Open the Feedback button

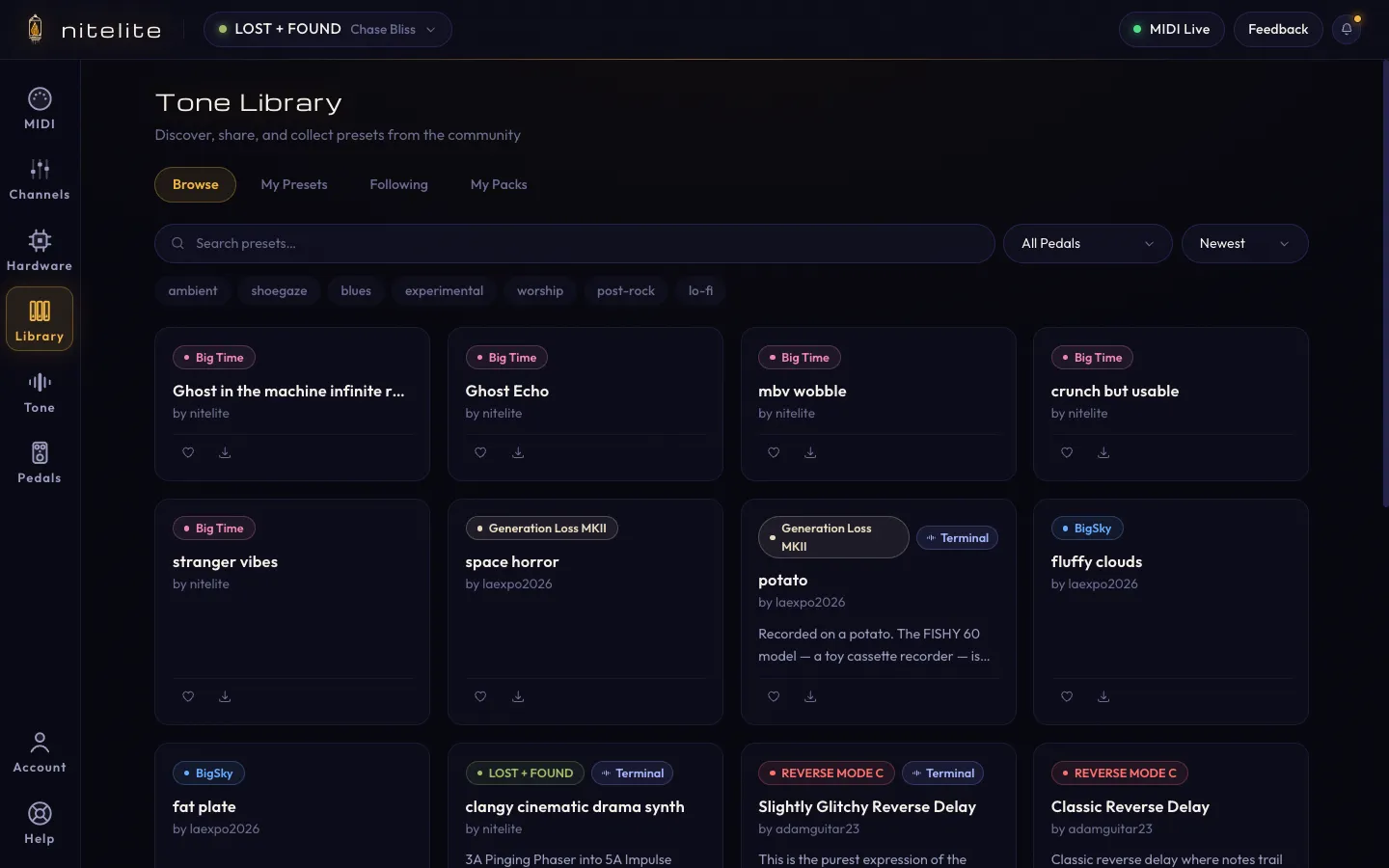(x=1278, y=29)
